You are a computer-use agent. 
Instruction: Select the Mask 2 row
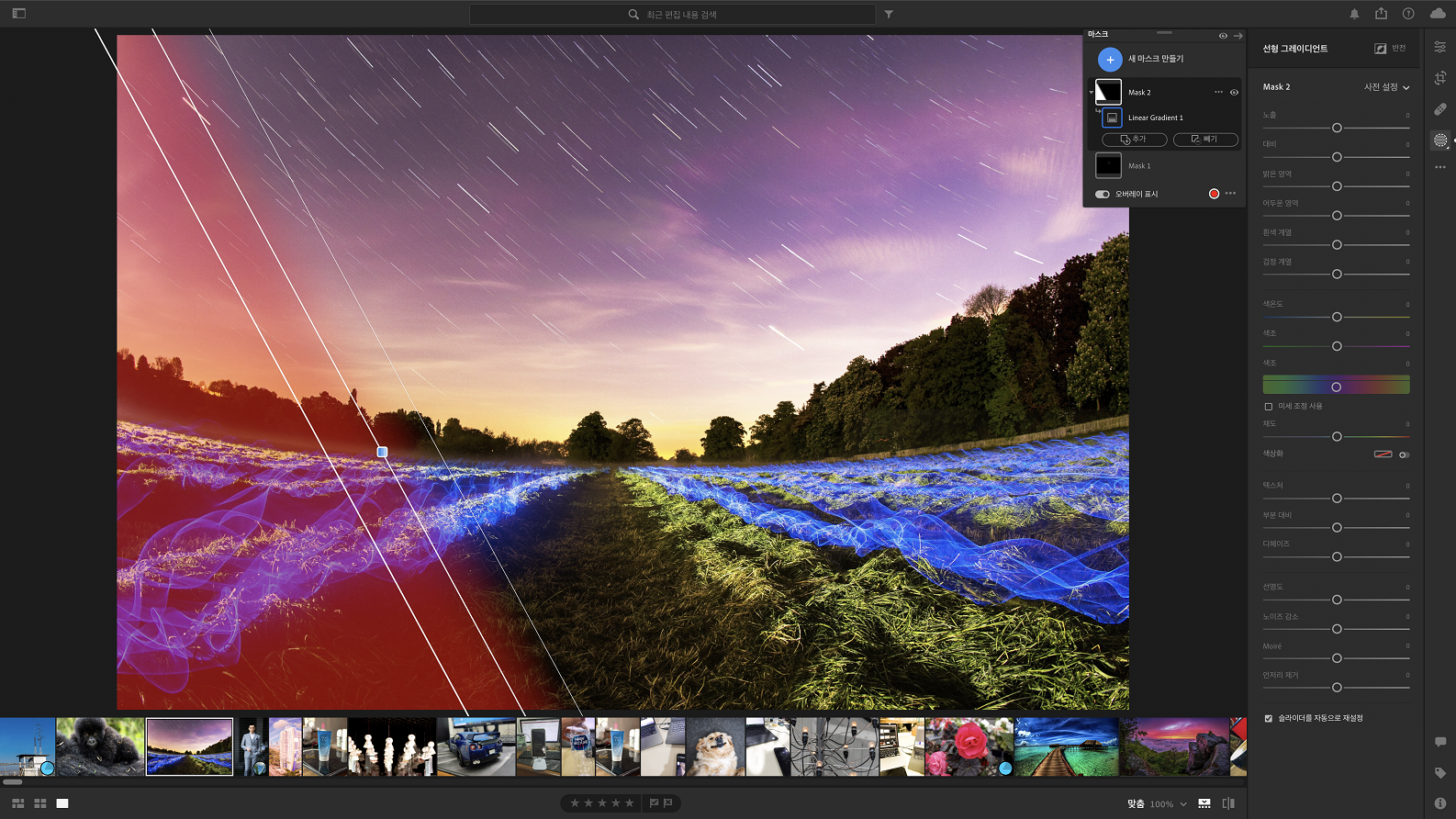point(1164,92)
